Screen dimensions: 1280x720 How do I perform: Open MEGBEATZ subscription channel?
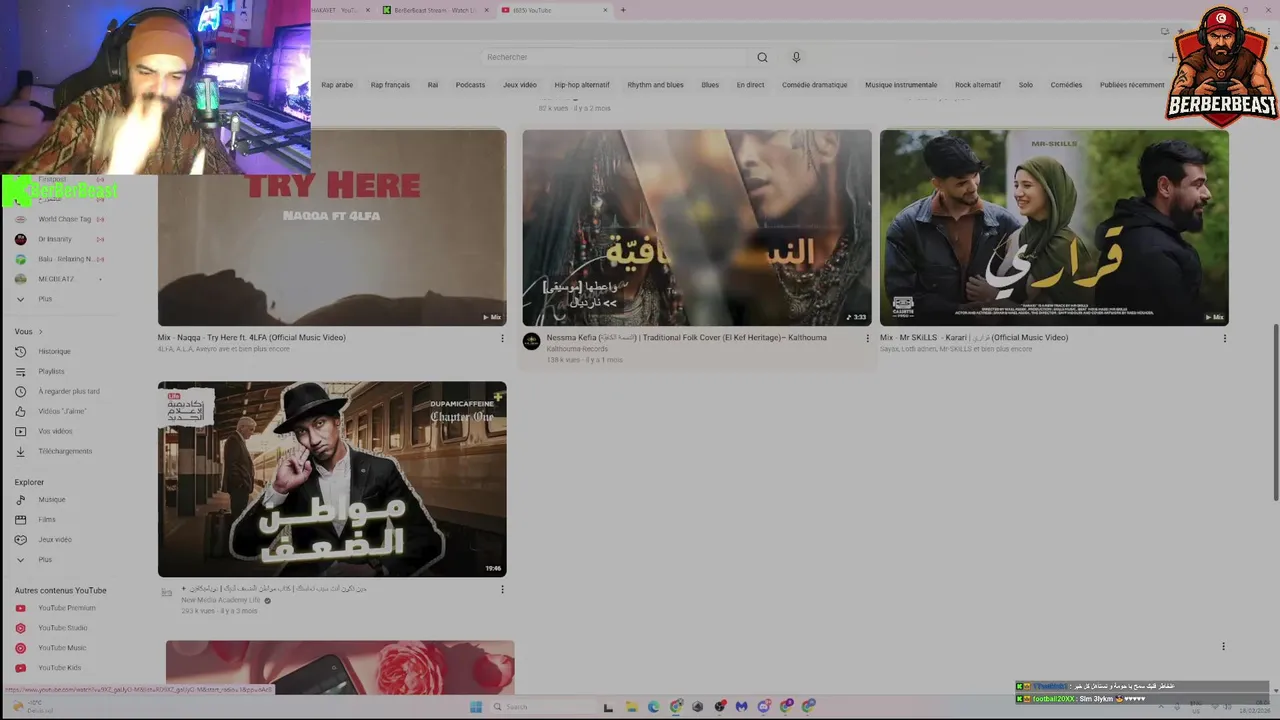56,279
